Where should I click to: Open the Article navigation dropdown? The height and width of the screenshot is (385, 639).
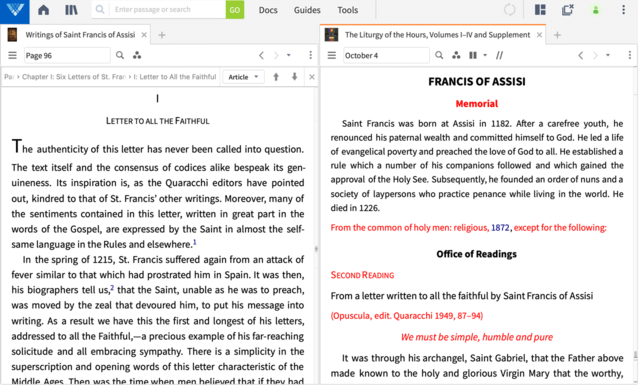pyautogui.click(x=243, y=77)
